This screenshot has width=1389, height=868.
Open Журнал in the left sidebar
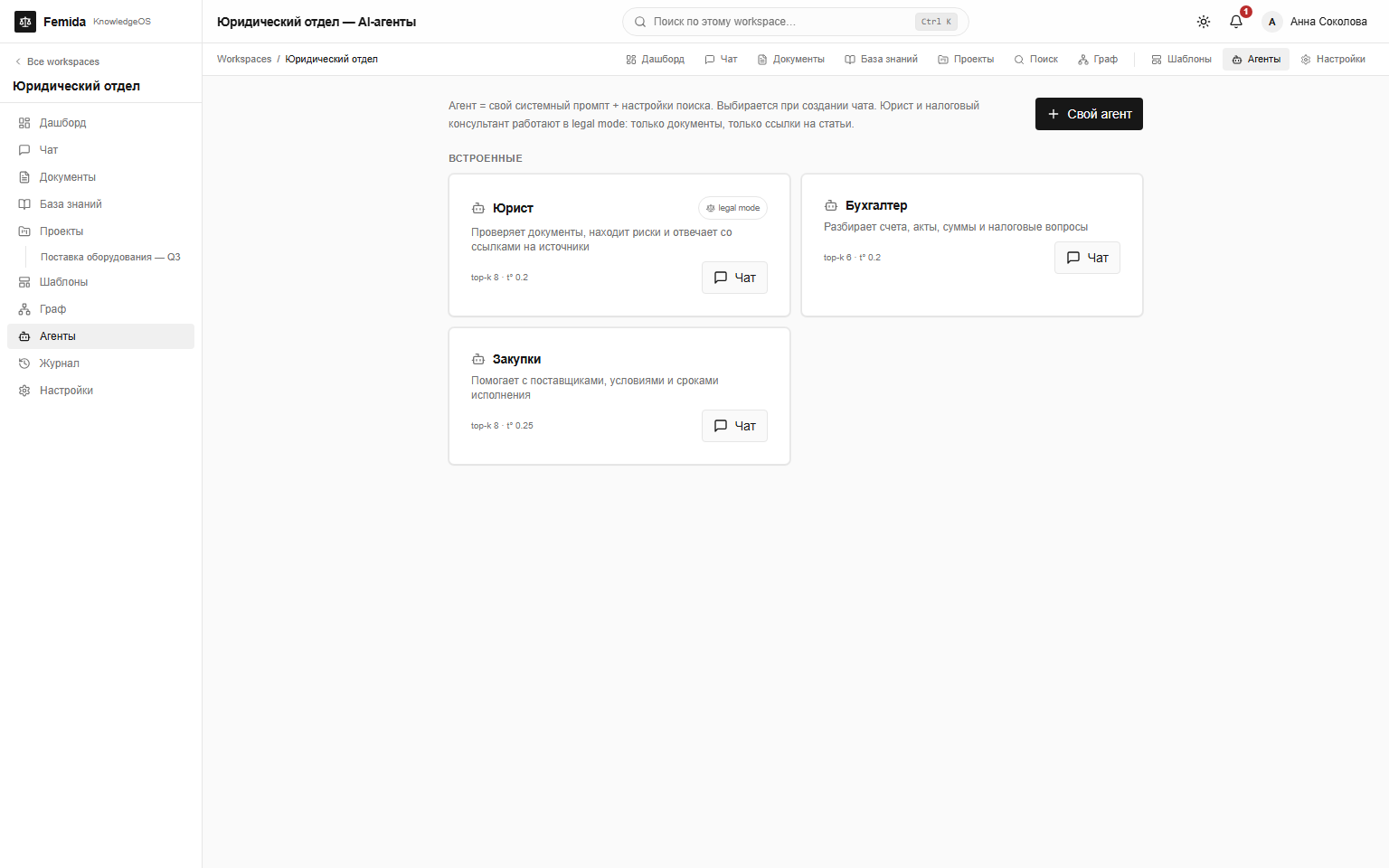[x=100, y=363]
